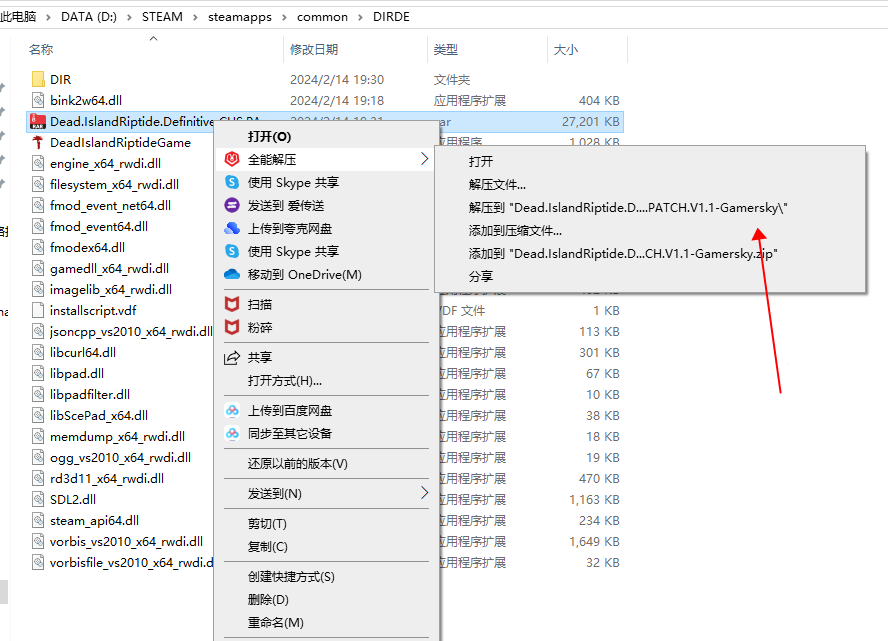888x641 pixels.
Task: Click the bink2w64.dll file icon
Action: [x=38, y=100]
